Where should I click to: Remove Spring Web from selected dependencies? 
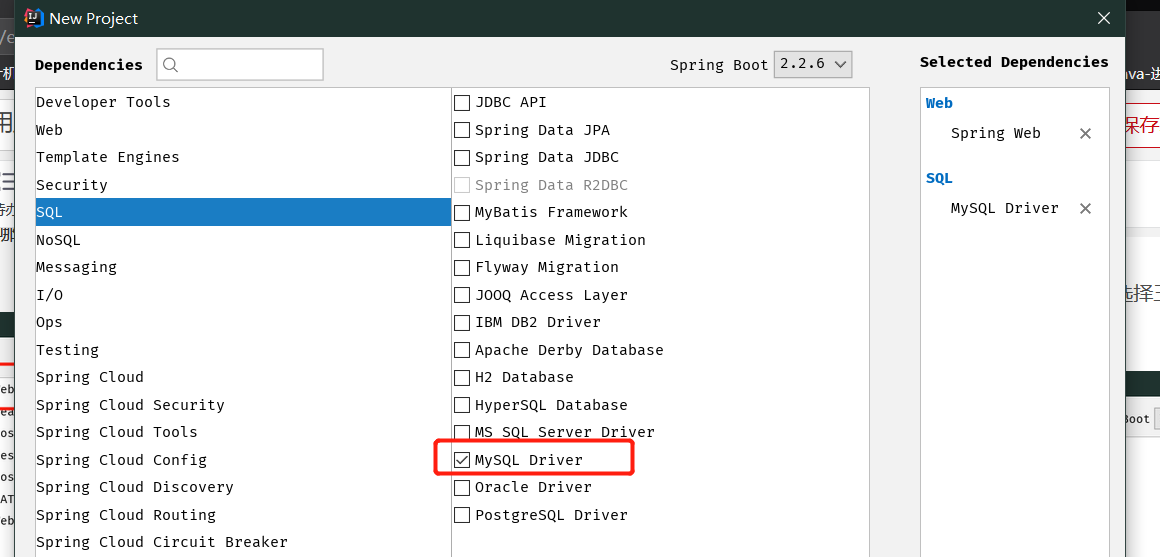pos(1085,134)
